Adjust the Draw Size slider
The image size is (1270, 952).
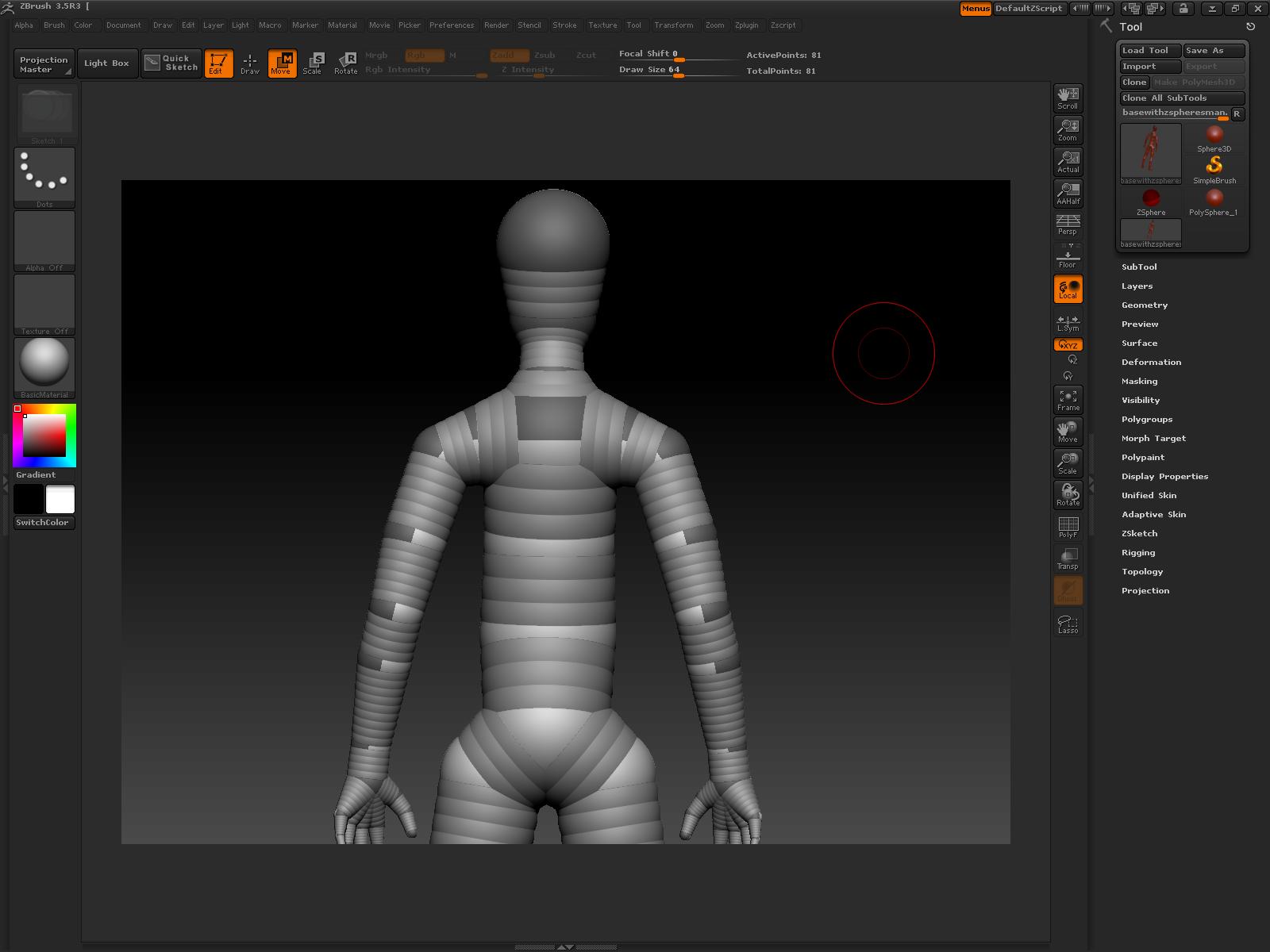tap(679, 75)
